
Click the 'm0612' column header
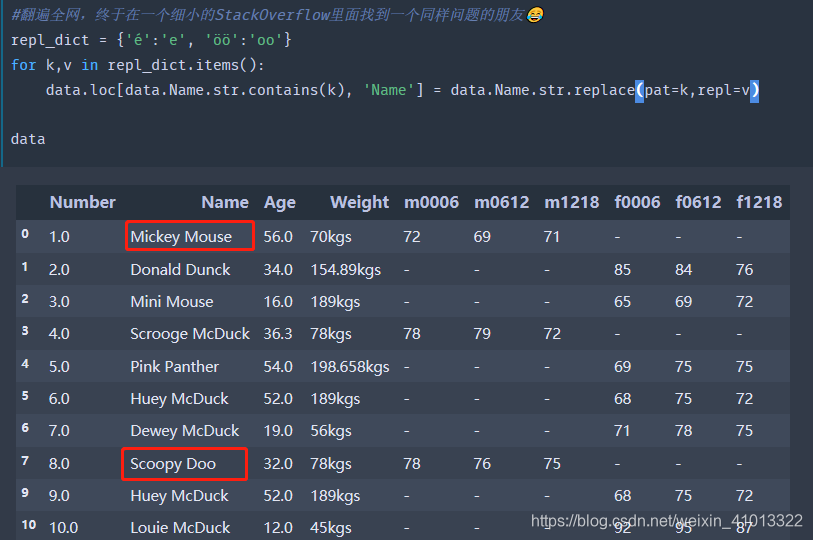point(501,202)
